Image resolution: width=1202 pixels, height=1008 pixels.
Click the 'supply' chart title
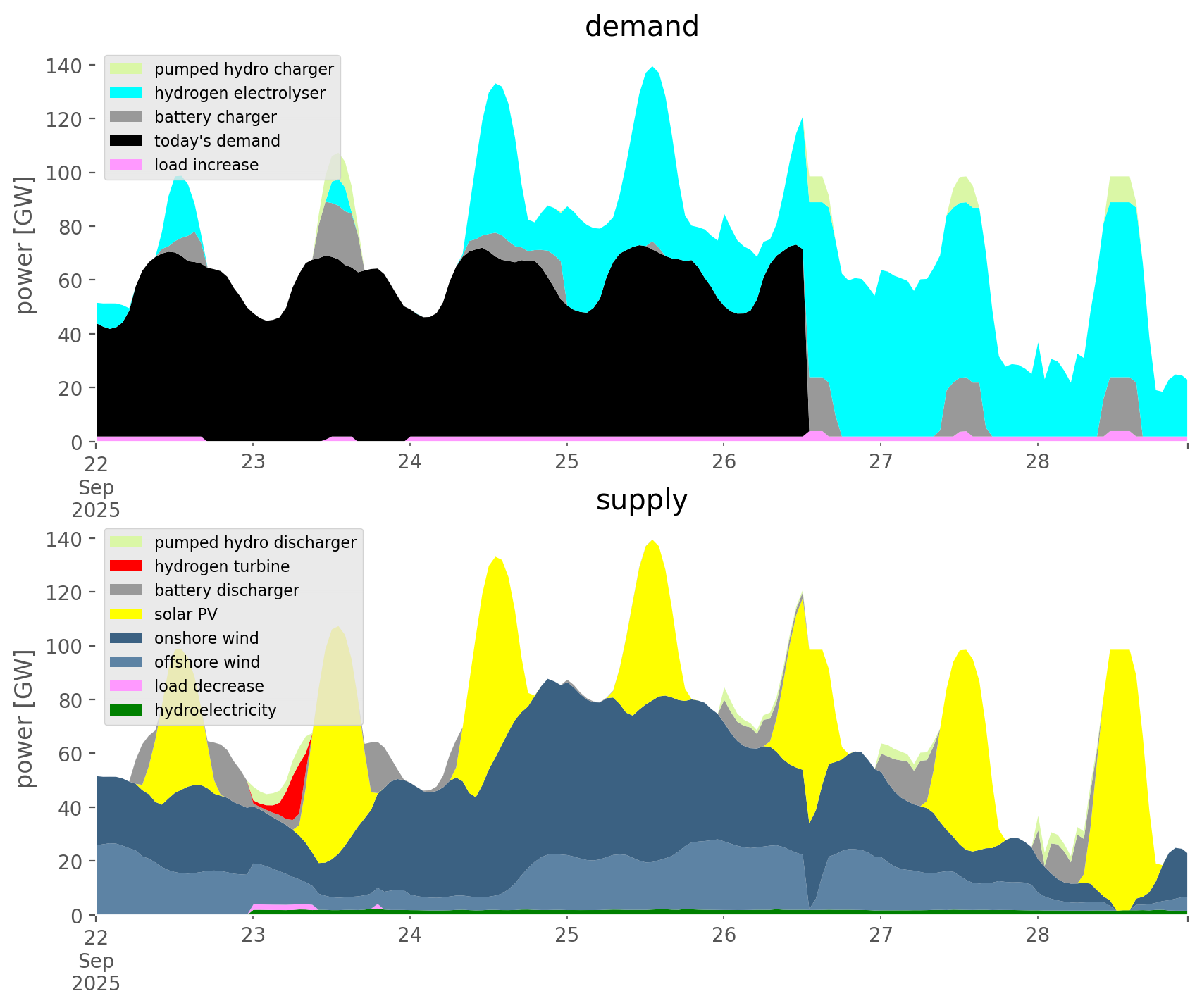pyautogui.click(x=641, y=500)
